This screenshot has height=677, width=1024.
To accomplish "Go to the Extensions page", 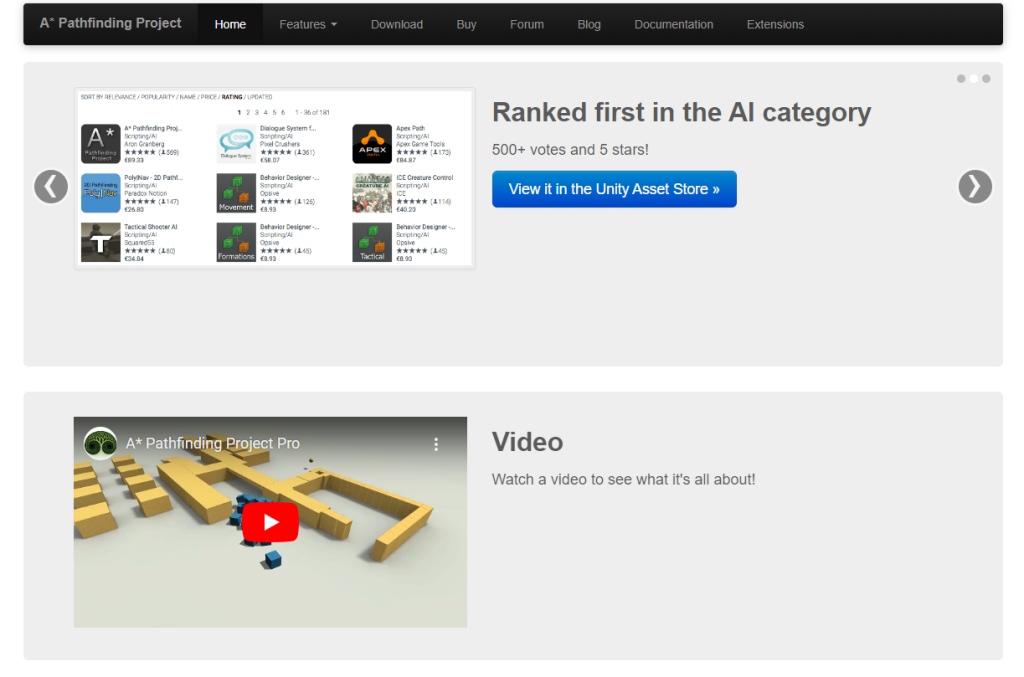I will click(x=775, y=24).
